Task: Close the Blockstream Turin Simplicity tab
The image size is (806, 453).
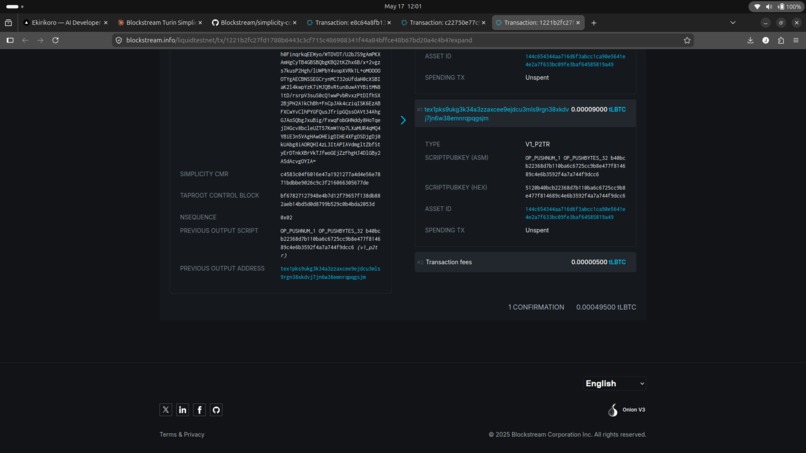Action: [x=200, y=23]
